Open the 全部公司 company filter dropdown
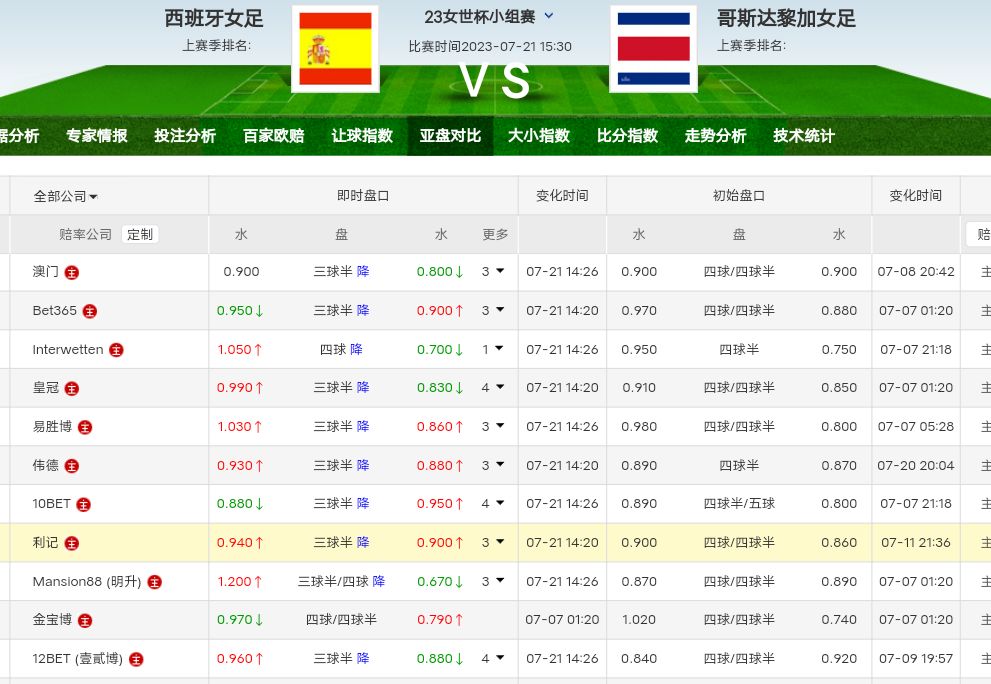The width and height of the screenshot is (991, 684). point(65,197)
